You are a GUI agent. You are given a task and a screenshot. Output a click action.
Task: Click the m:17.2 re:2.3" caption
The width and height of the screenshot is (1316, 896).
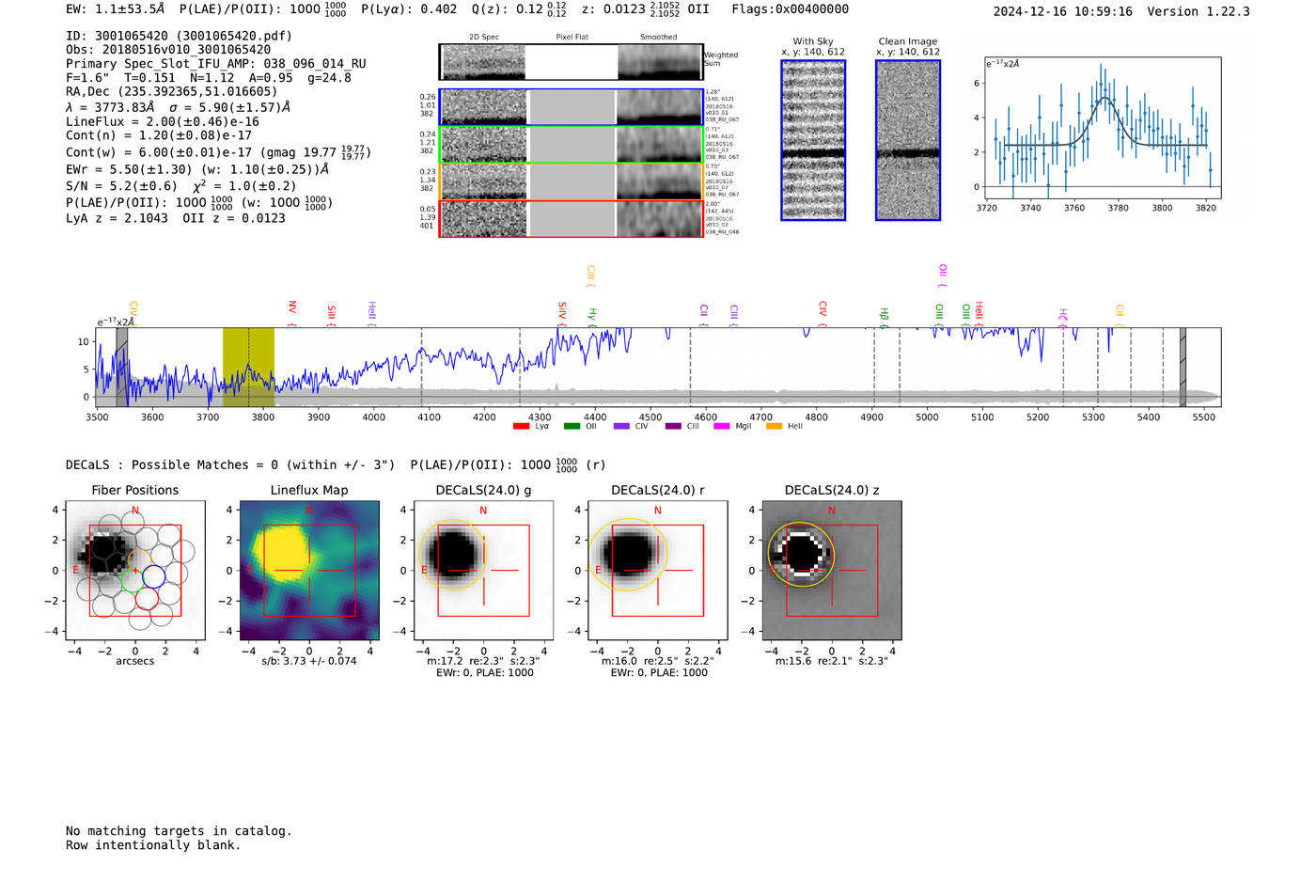[x=483, y=661]
